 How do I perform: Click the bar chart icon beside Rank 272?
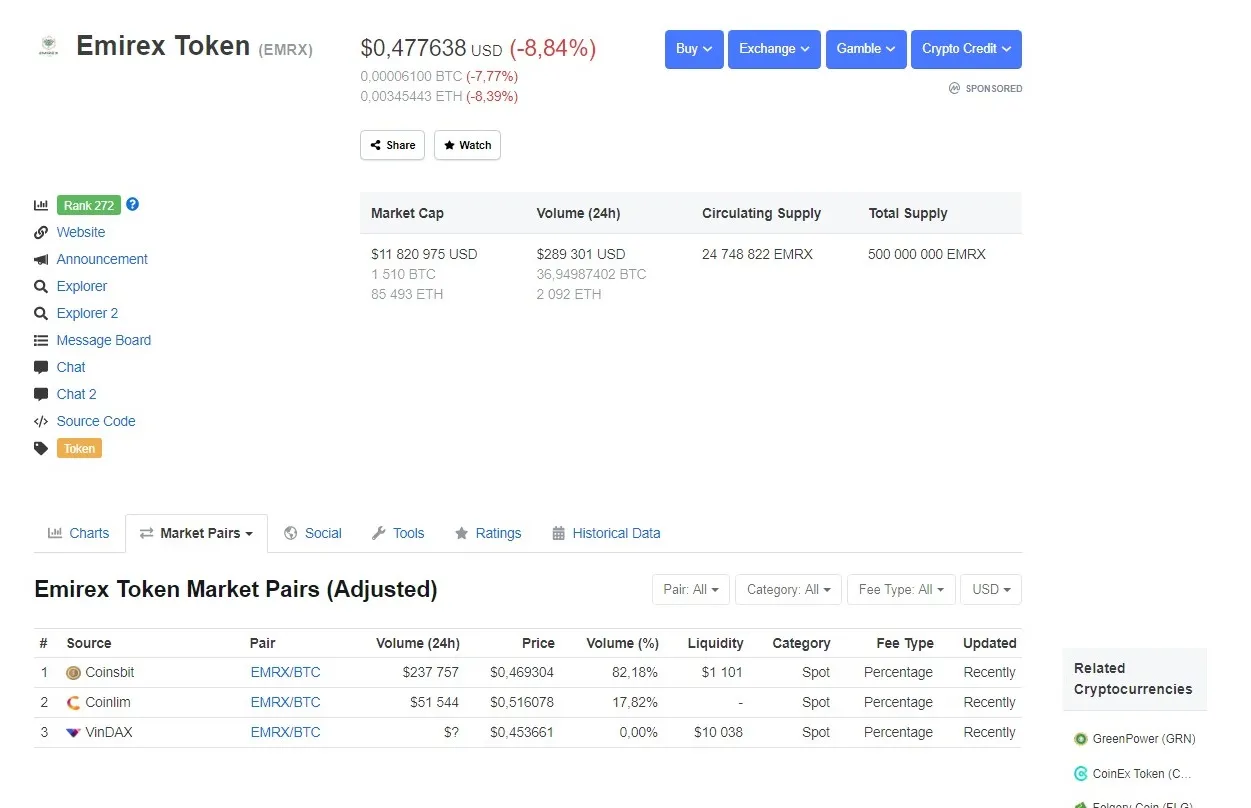pos(41,205)
